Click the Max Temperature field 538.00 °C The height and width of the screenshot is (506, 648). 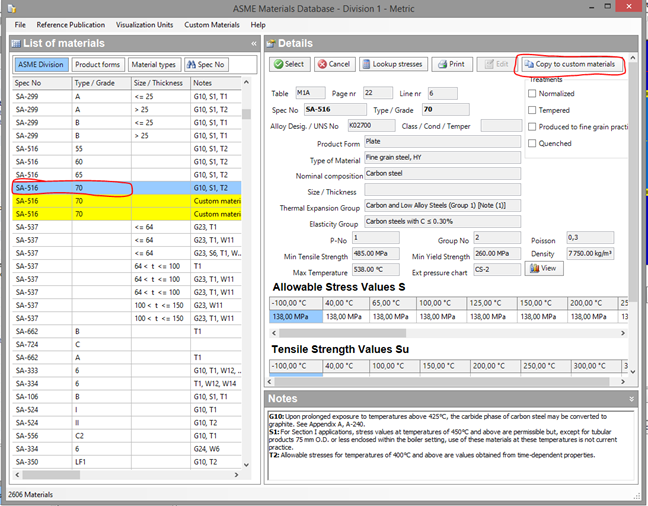376,270
